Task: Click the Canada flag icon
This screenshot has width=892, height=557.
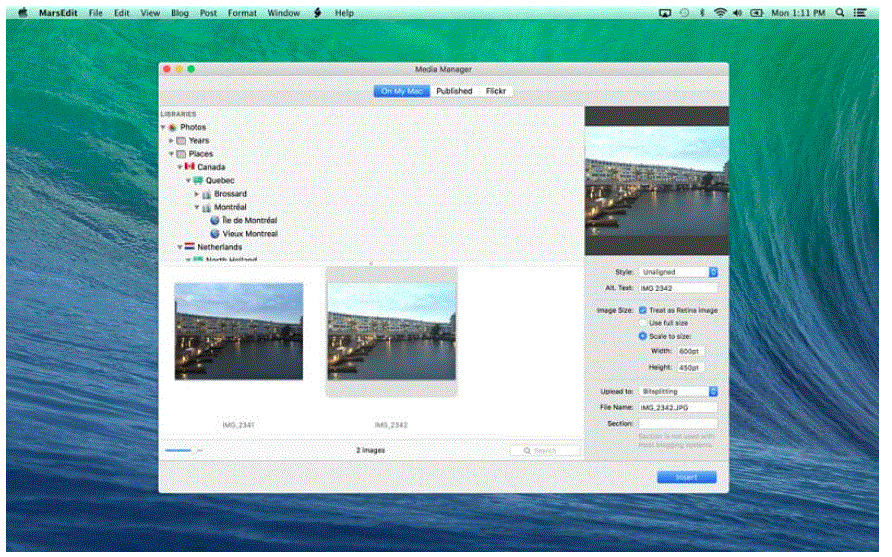Action: [189, 167]
